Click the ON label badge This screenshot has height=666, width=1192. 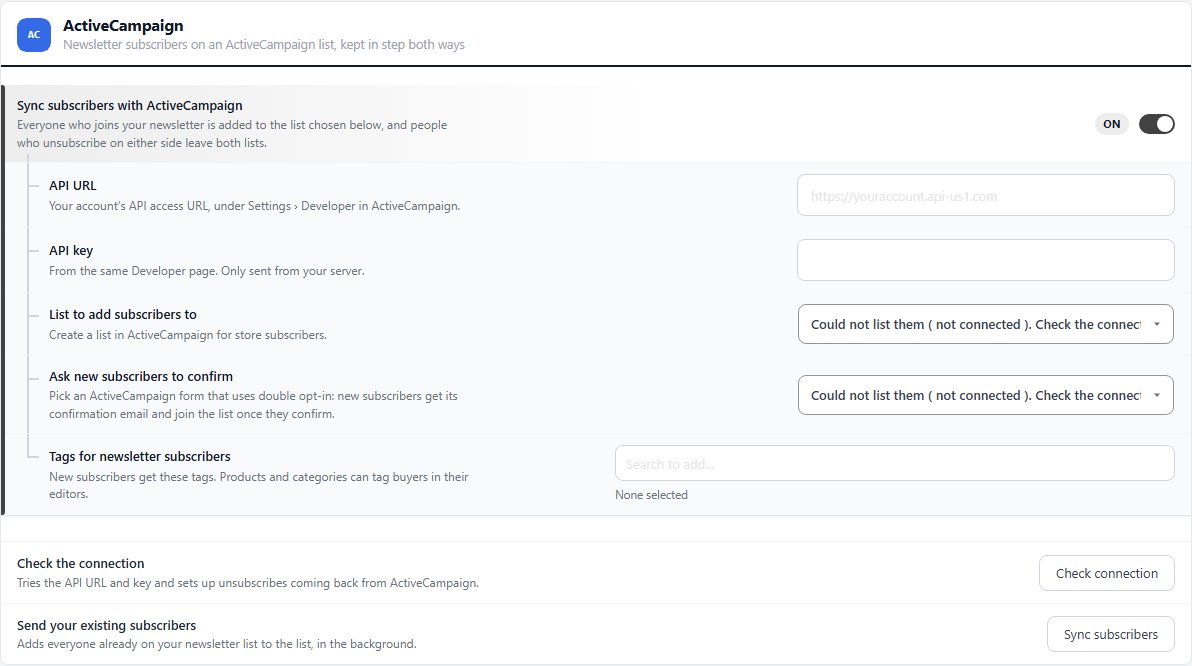(x=1111, y=124)
